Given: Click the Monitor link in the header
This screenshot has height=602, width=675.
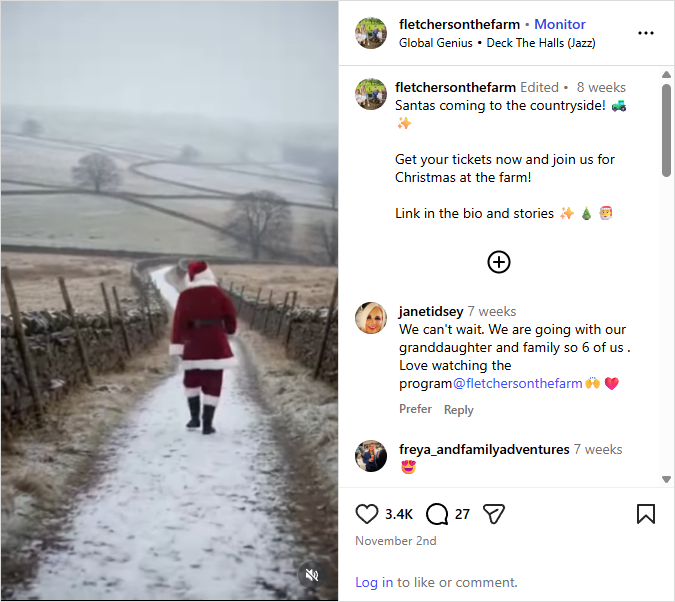Looking at the screenshot, I should [x=560, y=24].
